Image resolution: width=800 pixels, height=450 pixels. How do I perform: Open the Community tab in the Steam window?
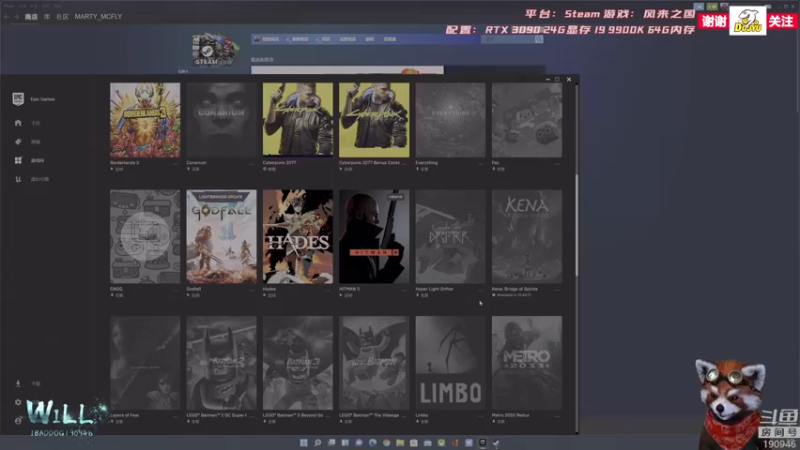coord(62,16)
